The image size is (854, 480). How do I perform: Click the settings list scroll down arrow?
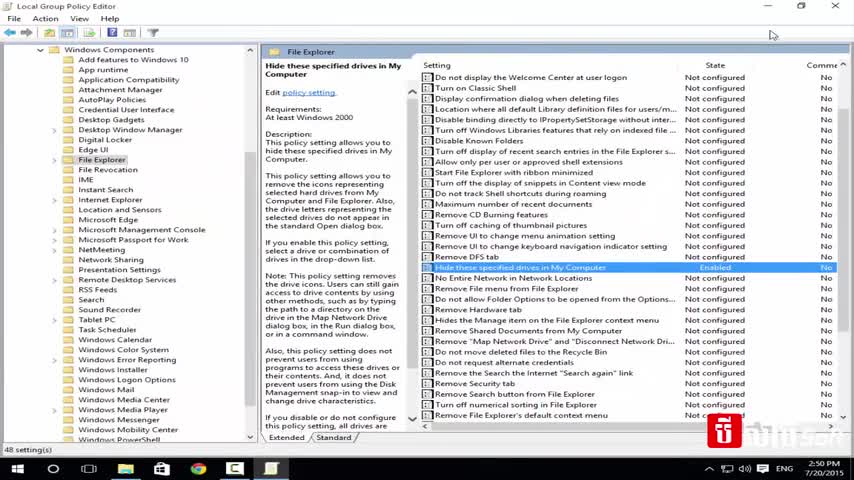(x=843, y=417)
